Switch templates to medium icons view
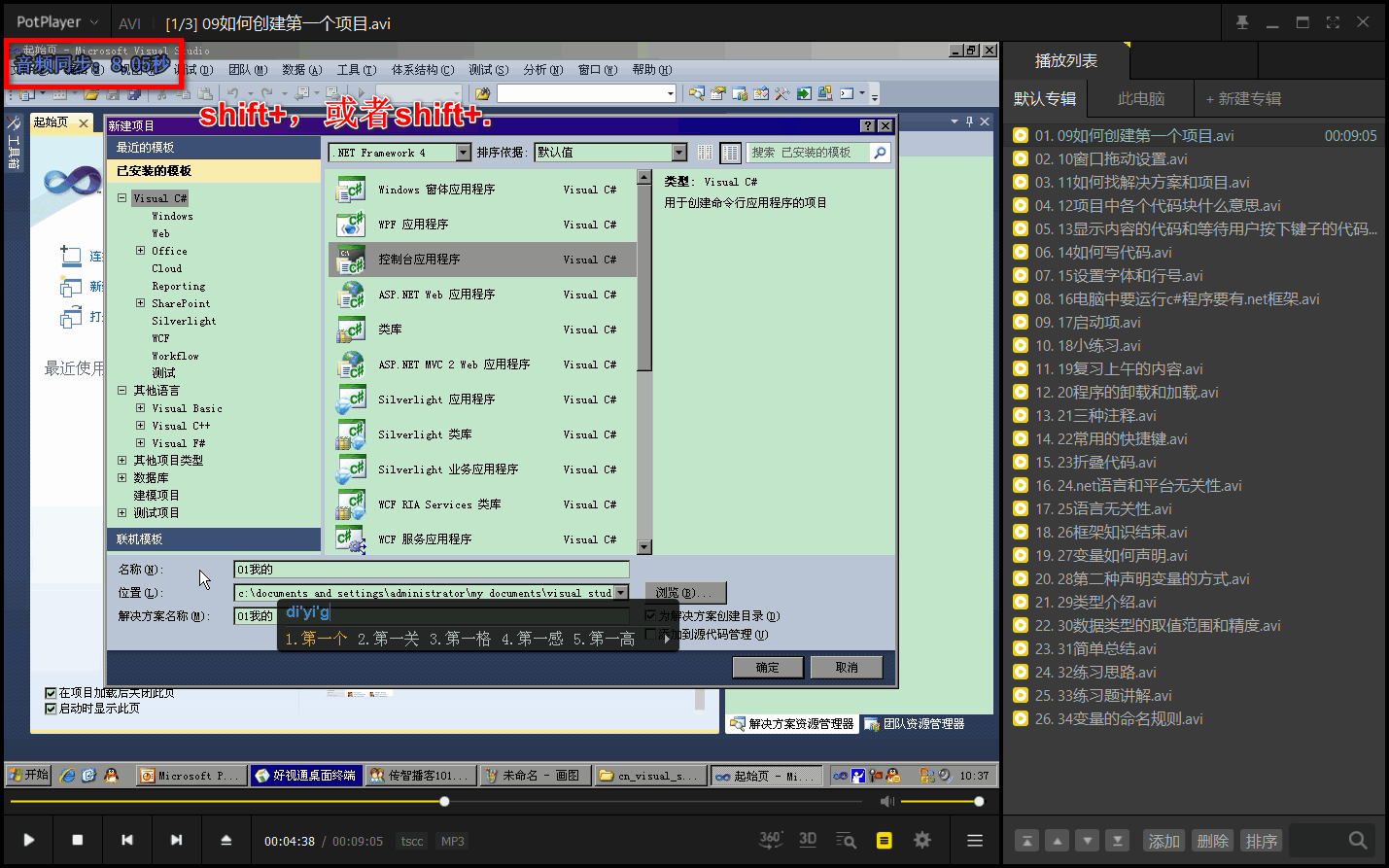The width and height of the screenshot is (1389, 868). [x=731, y=153]
